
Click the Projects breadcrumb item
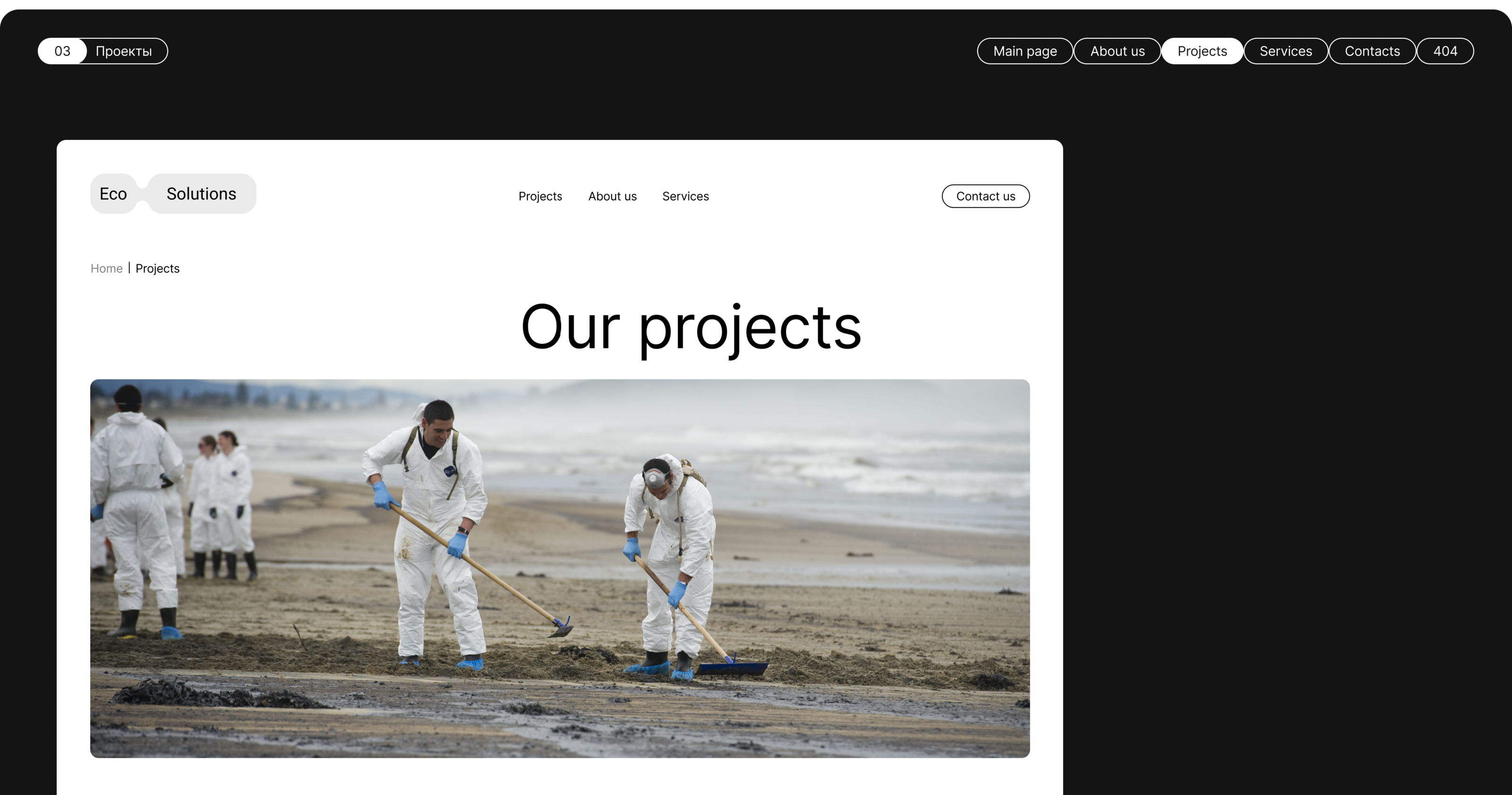tap(157, 268)
